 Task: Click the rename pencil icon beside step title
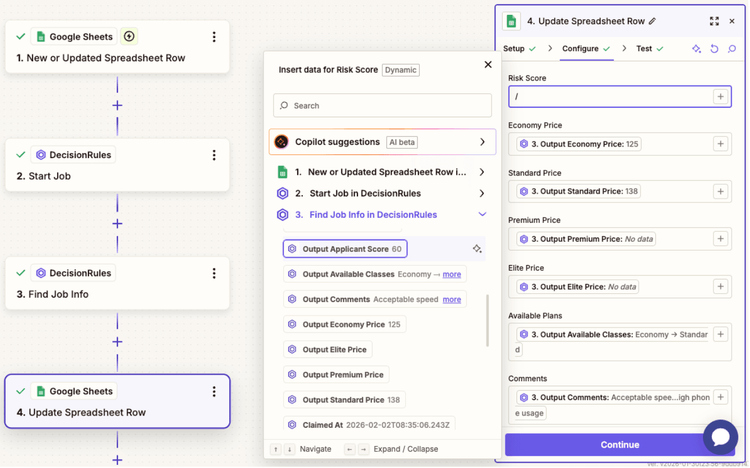coord(653,21)
